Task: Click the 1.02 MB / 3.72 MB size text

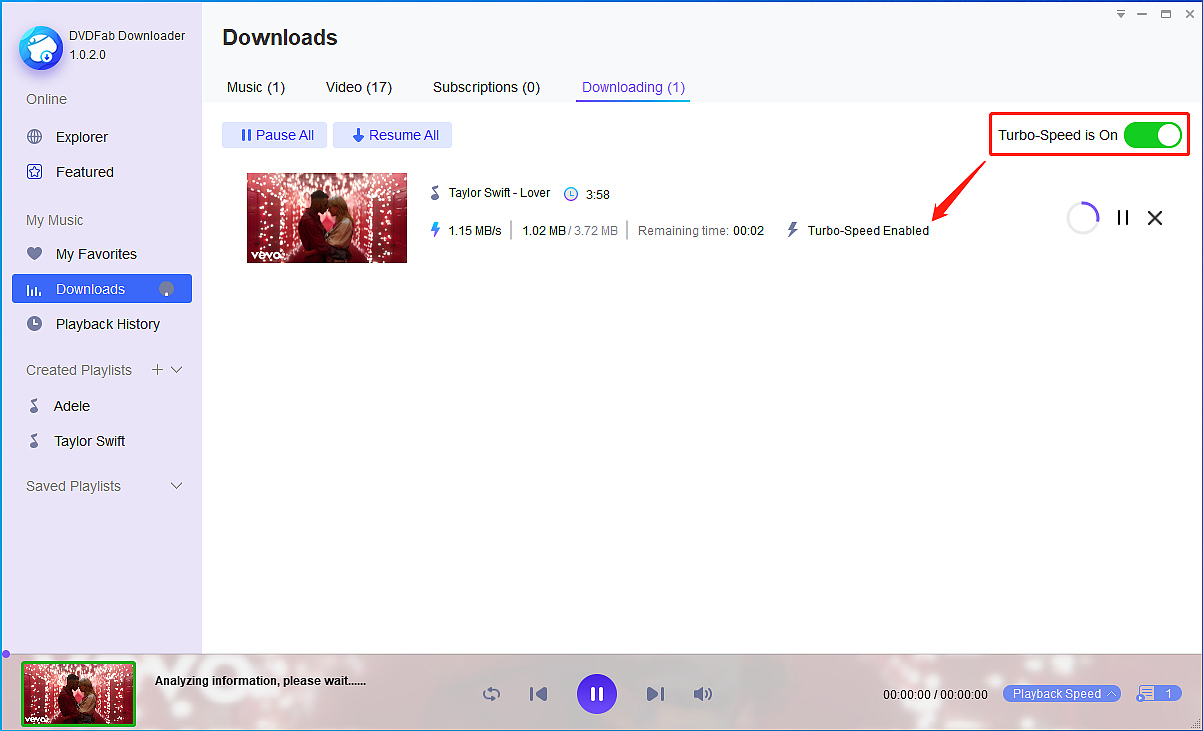Action: pyautogui.click(x=568, y=231)
